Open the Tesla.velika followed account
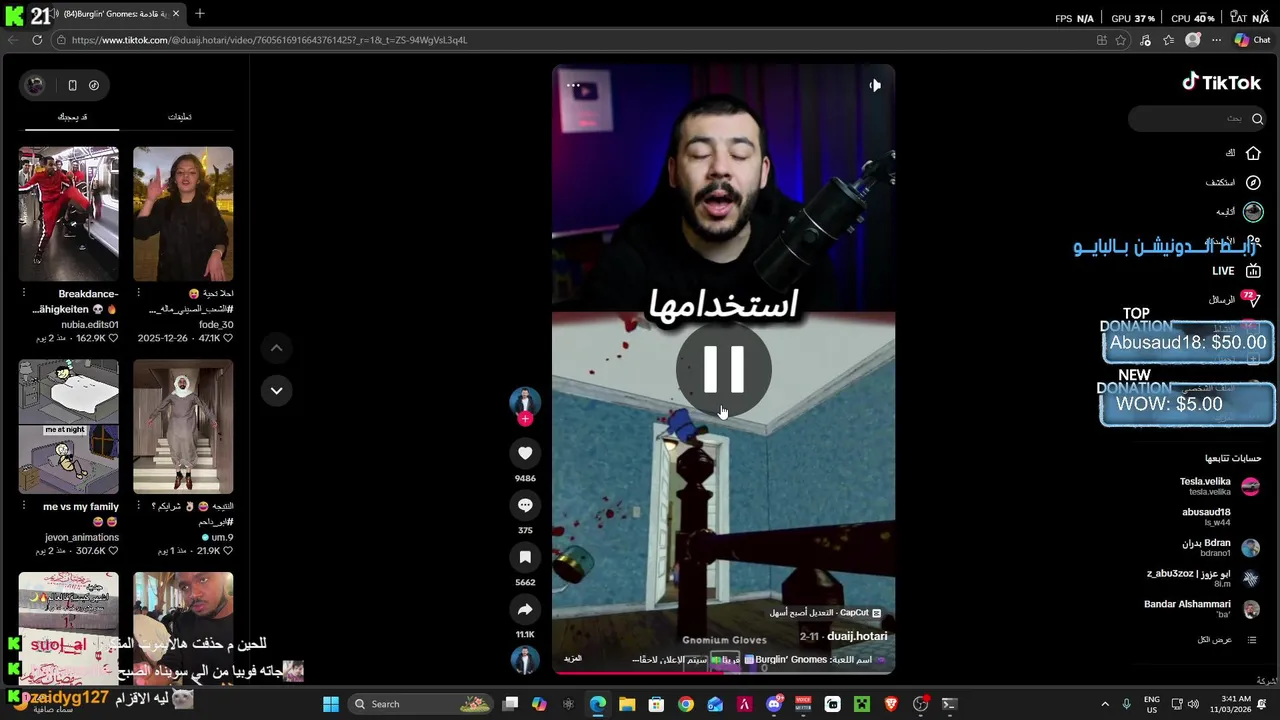 tap(1219, 486)
